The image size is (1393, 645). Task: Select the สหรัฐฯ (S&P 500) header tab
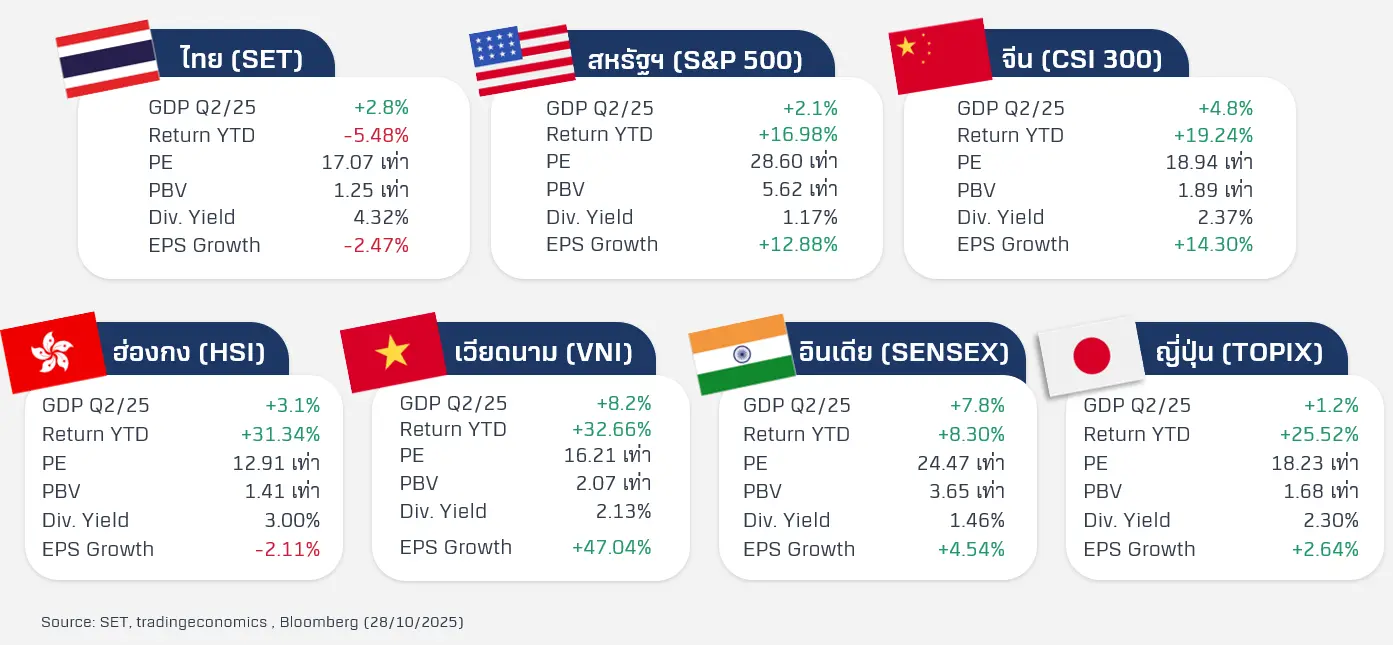695,61
